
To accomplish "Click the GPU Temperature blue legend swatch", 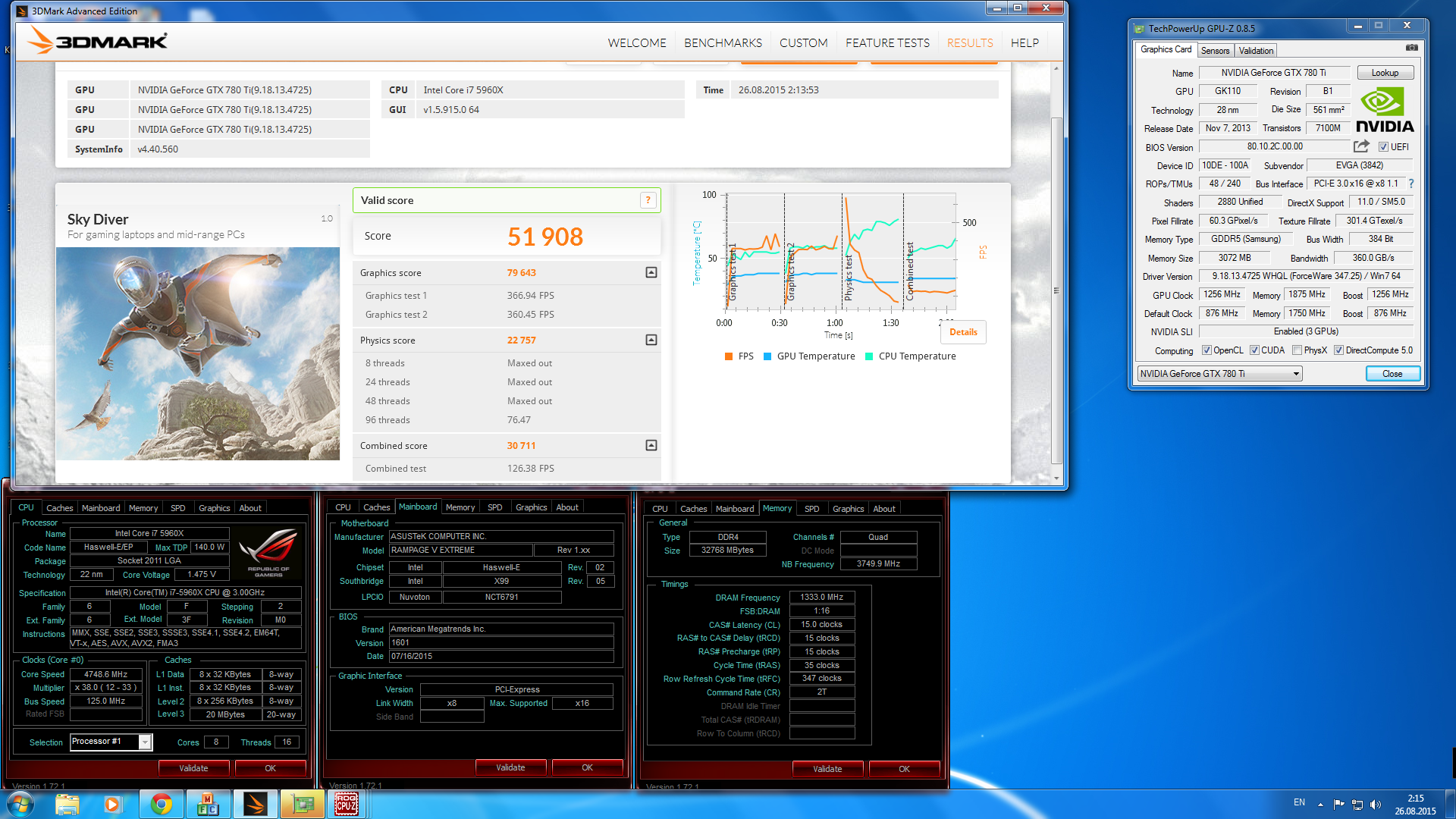I will 767,356.
